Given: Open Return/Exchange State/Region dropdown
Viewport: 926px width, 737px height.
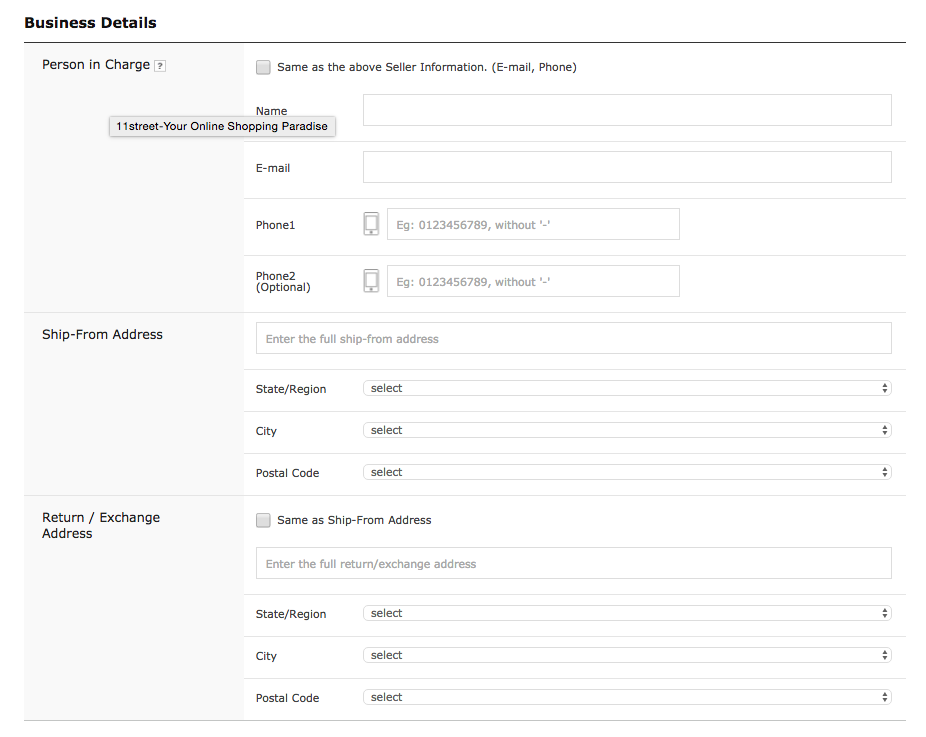Looking at the screenshot, I should click(627, 613).
